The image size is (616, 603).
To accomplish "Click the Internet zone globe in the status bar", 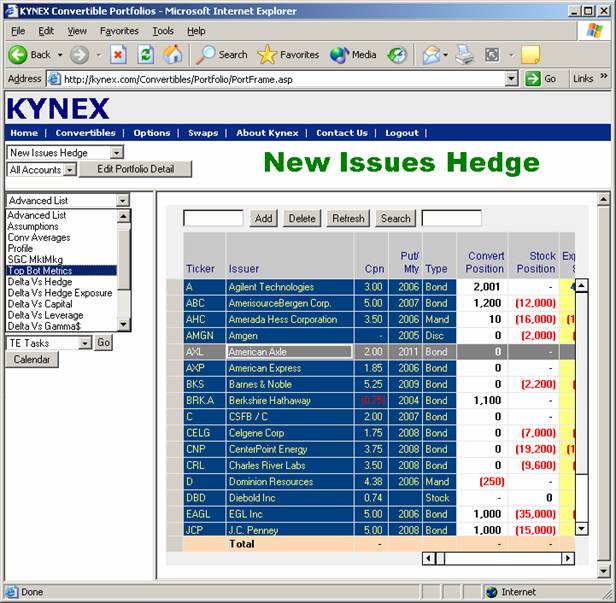I will pos(491,592).
